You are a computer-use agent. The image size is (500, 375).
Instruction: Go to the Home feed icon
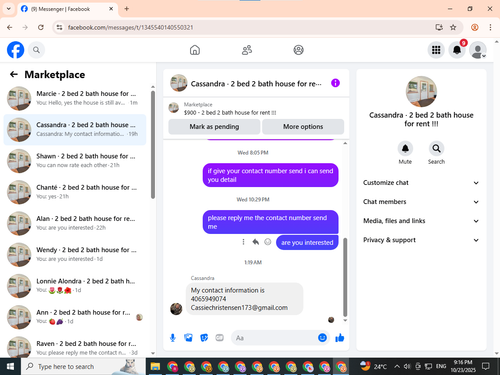(x=195, y=50)
